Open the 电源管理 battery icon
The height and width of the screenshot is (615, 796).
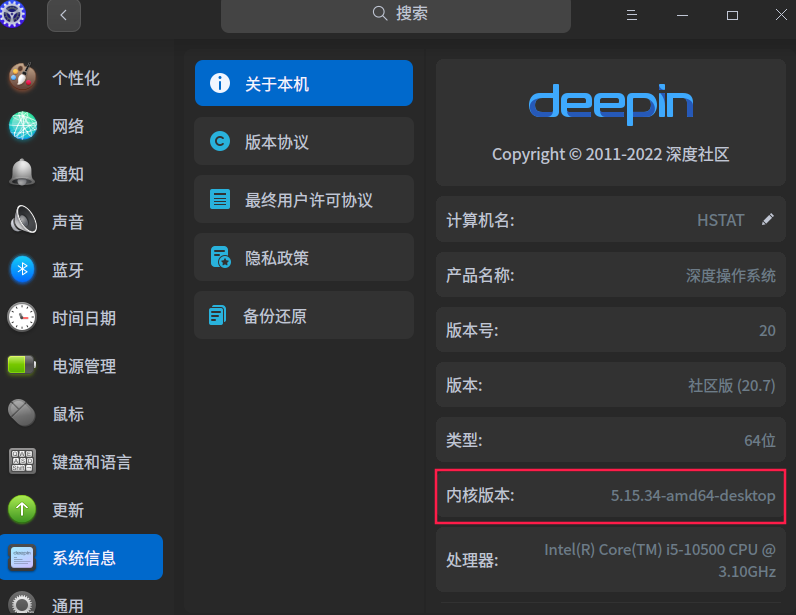coord(21,365)
